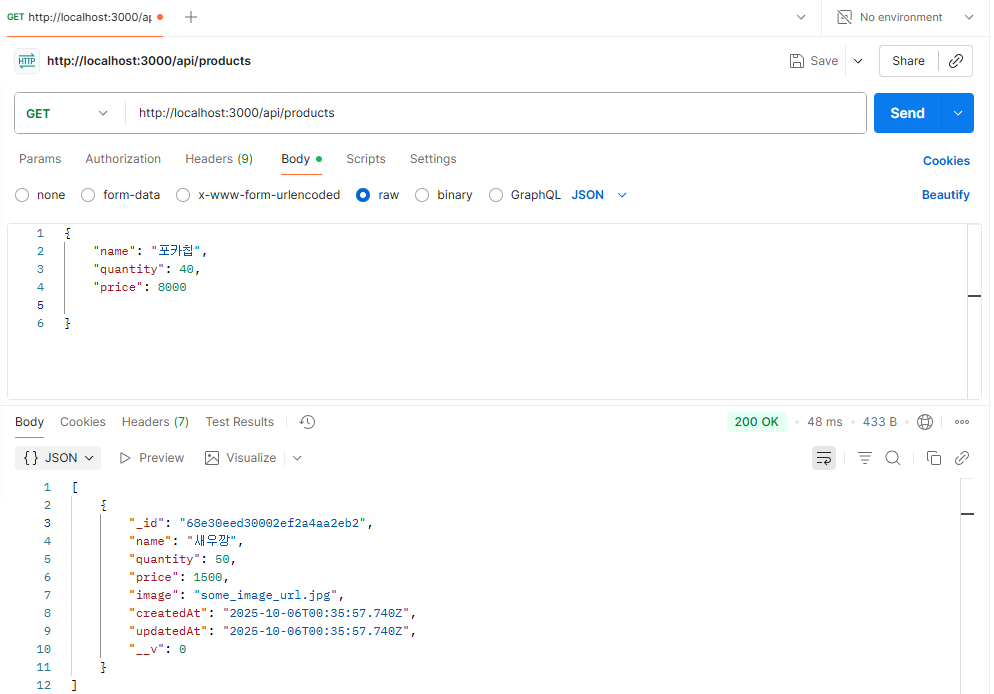Click the "quantity": 40 line in request body

pos(147,269)
